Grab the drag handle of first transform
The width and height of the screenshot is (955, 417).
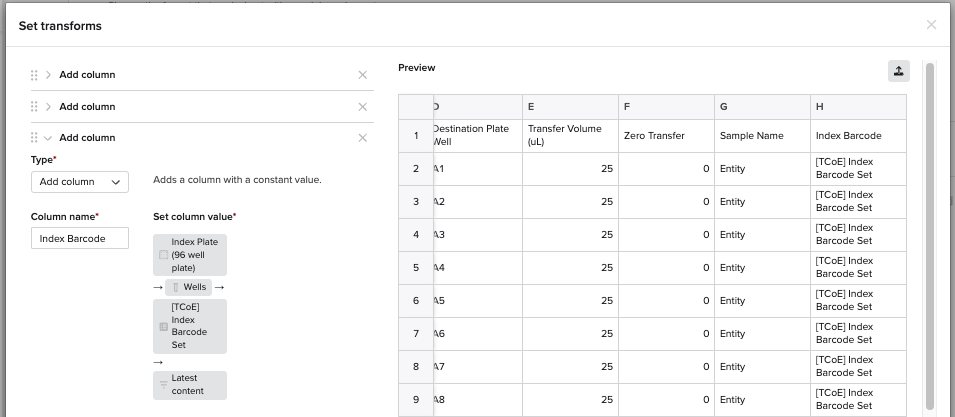point(34,75)
